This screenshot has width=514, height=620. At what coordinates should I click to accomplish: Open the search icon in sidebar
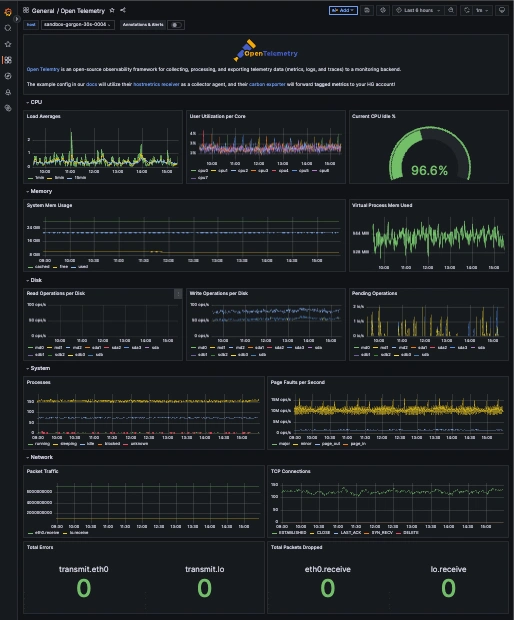coord(8,28)
